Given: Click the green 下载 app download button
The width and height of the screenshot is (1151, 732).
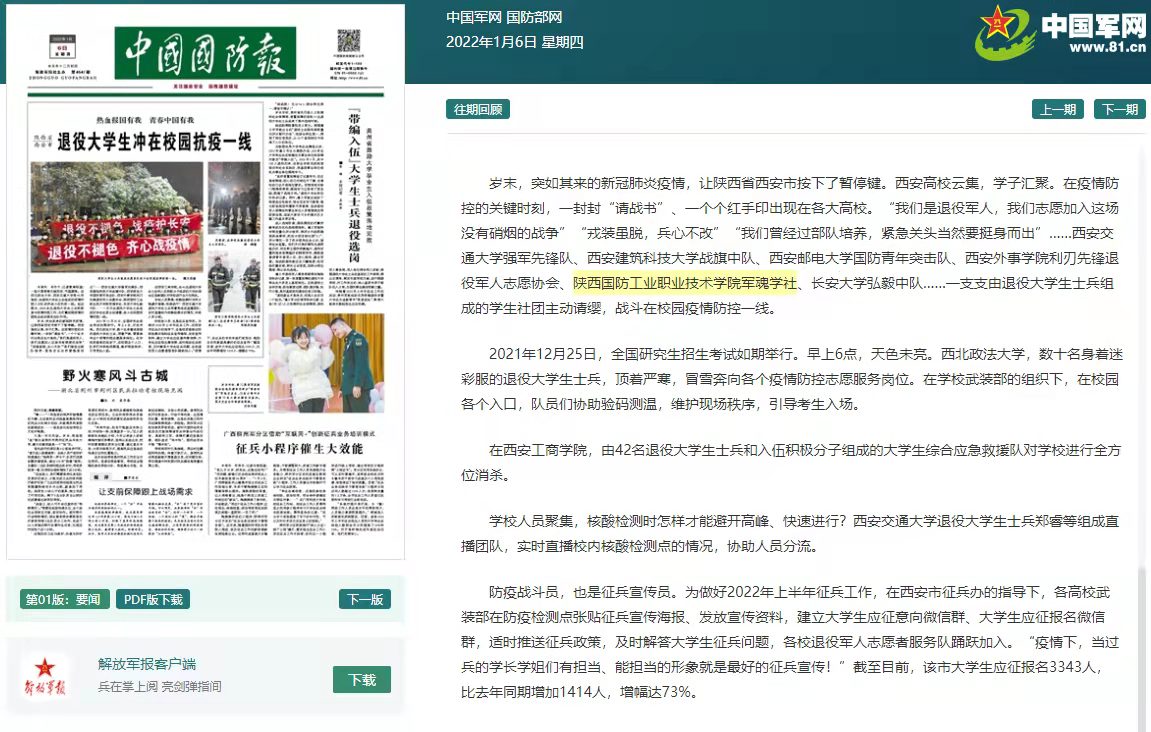Looking at the screenshot, I should pos(362,679).
